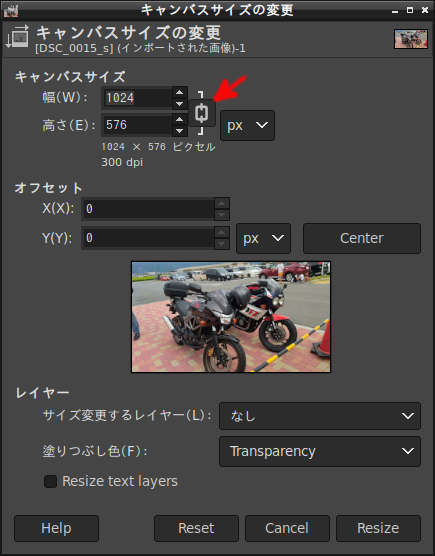Click the height input field showing 576

pos(138,125)
